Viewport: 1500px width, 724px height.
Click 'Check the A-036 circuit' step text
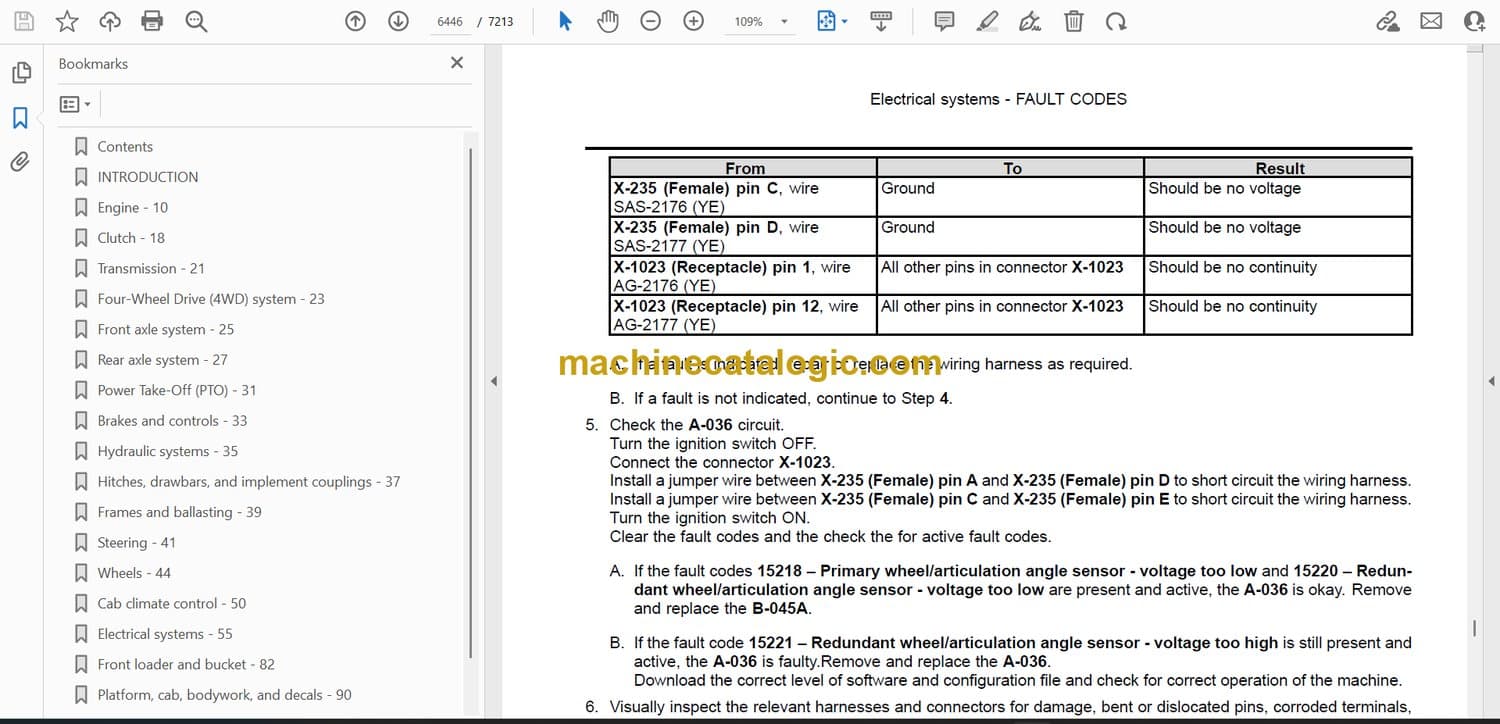[697, 425]
